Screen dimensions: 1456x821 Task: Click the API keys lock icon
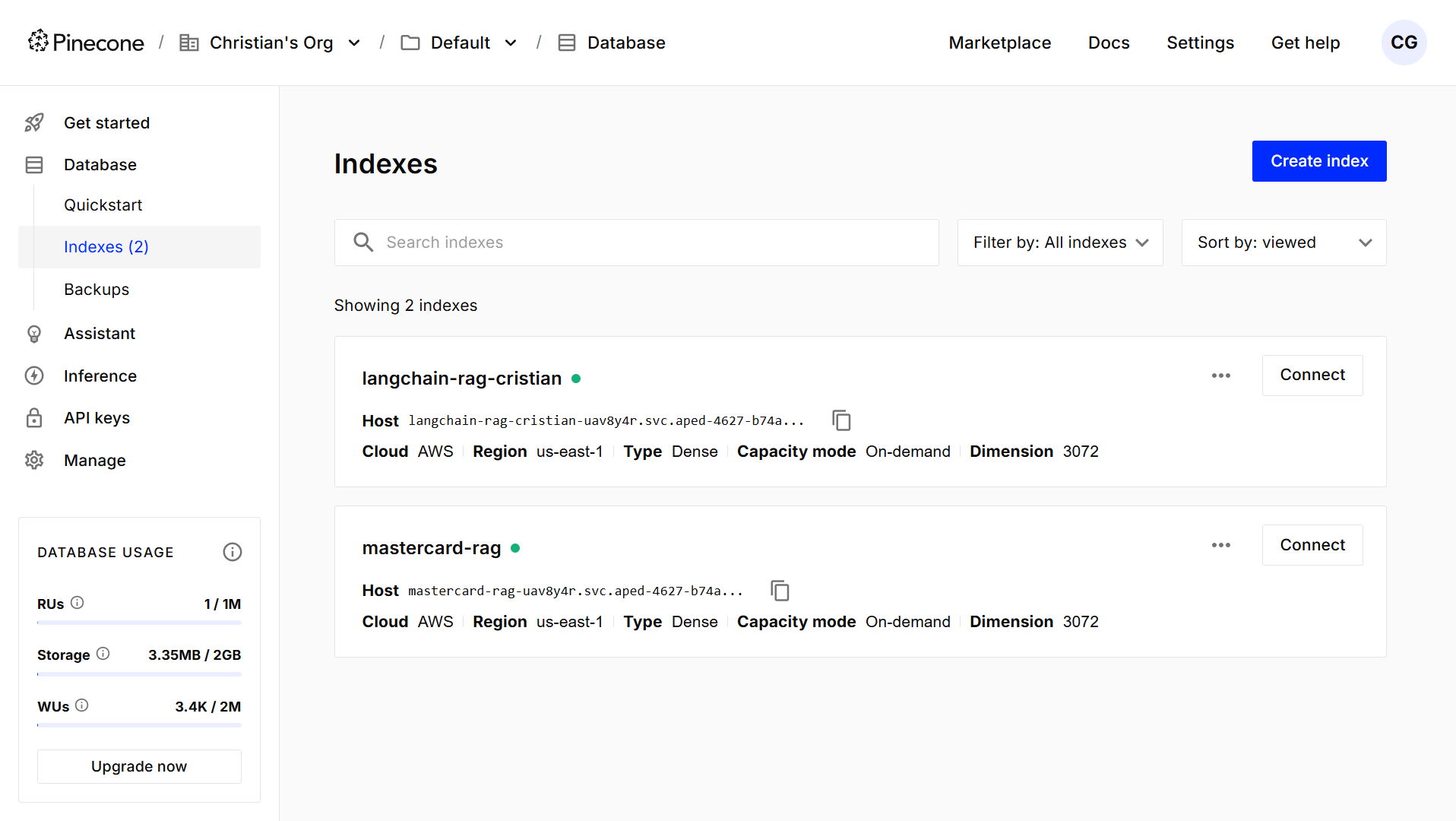coord(34,418)
